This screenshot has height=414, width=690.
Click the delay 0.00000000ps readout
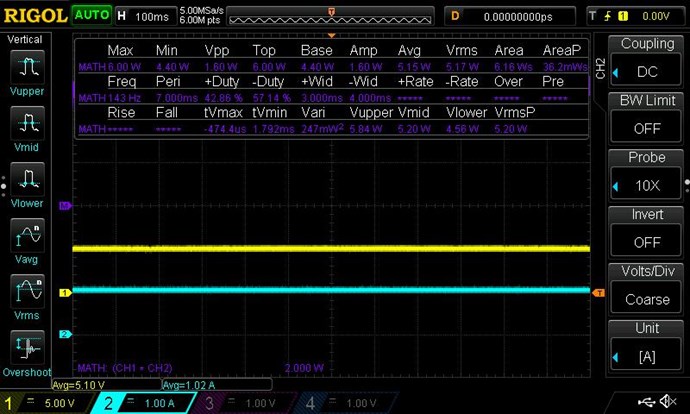coord(510,17)
